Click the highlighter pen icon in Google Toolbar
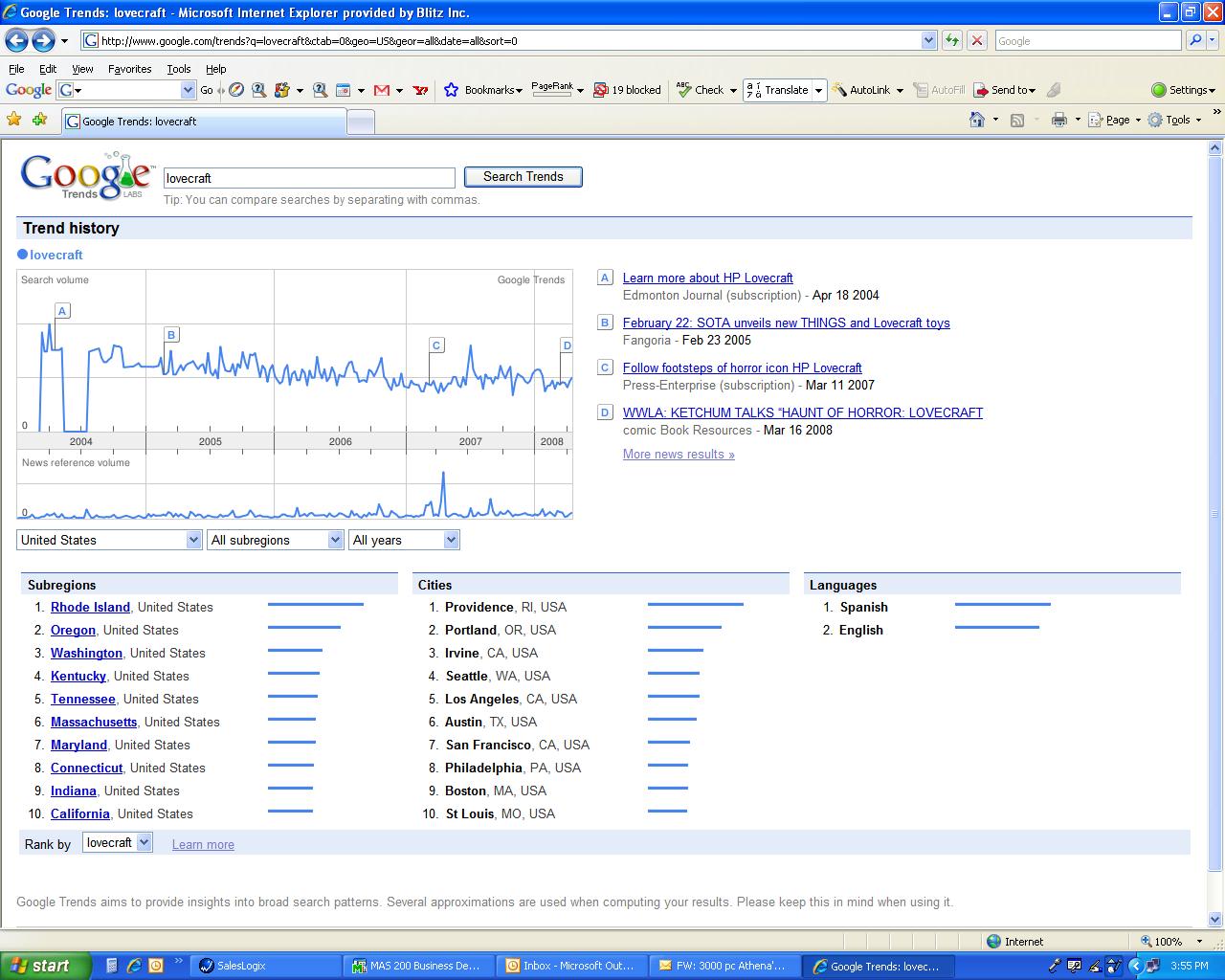The width and height of the screenshot is (1225, 980). [x=1054, y=90]
